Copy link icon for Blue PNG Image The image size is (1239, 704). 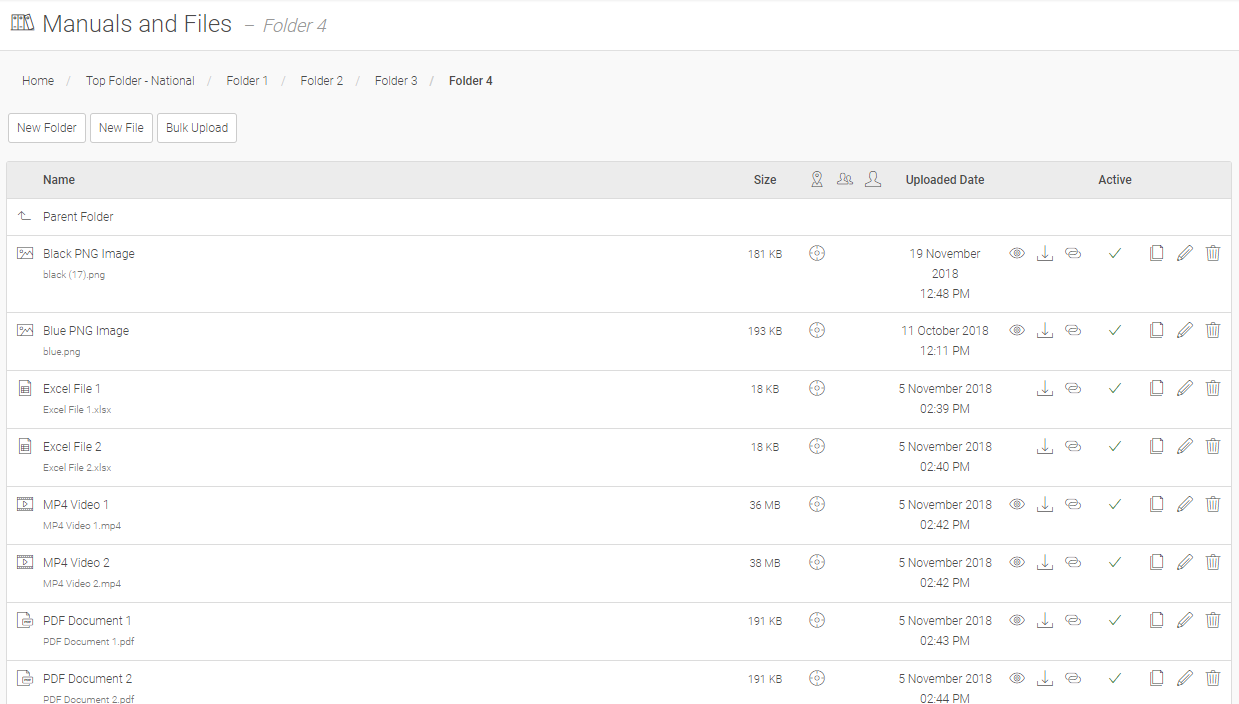[x=1073, y=330]
